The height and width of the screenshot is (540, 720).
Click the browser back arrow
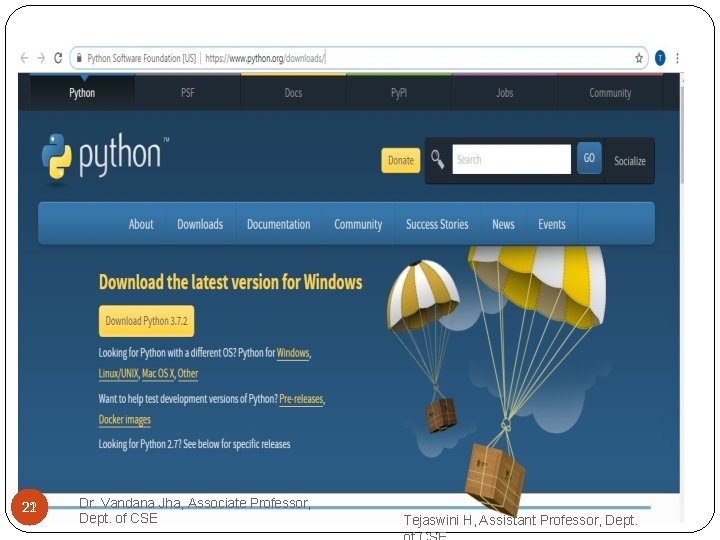[24, 58]
